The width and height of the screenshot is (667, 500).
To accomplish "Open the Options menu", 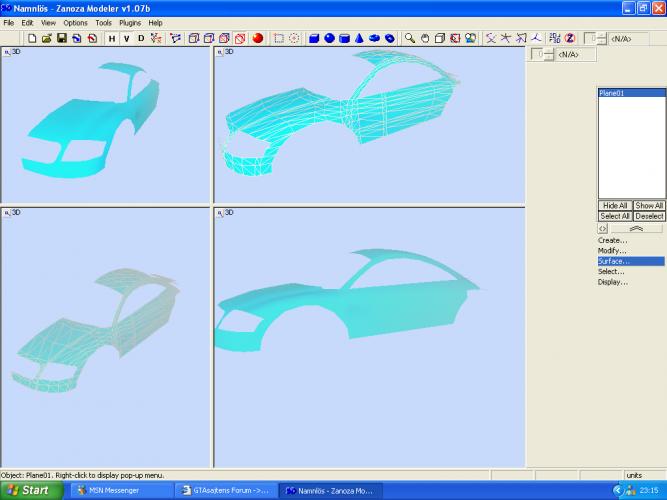I will tap(75, 22).
